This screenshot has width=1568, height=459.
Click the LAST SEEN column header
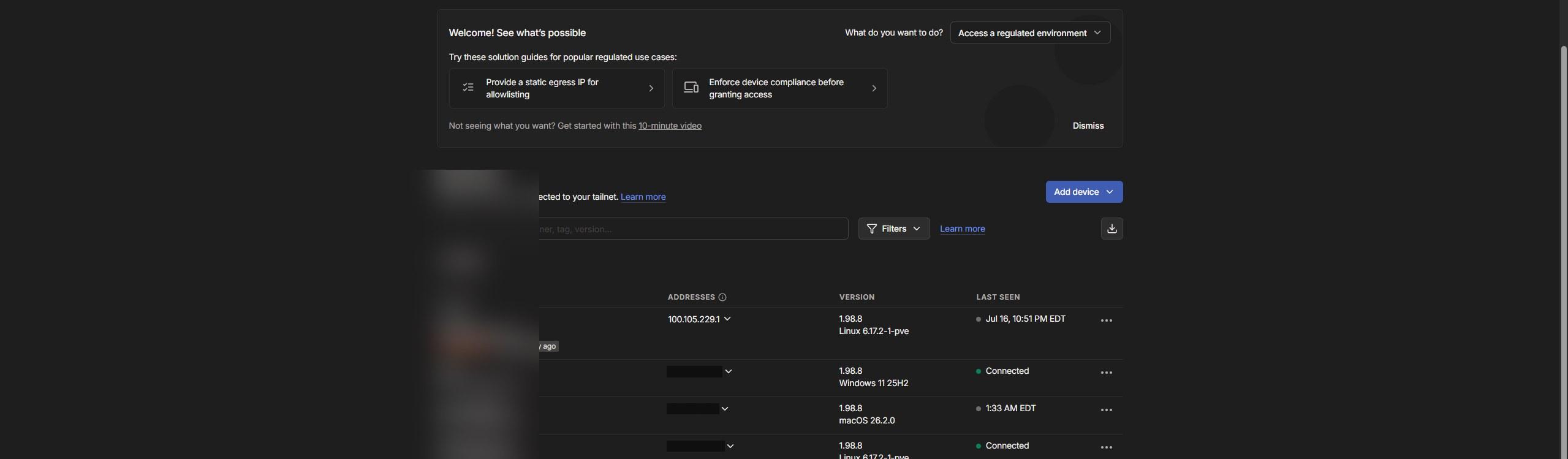point(998,297)
